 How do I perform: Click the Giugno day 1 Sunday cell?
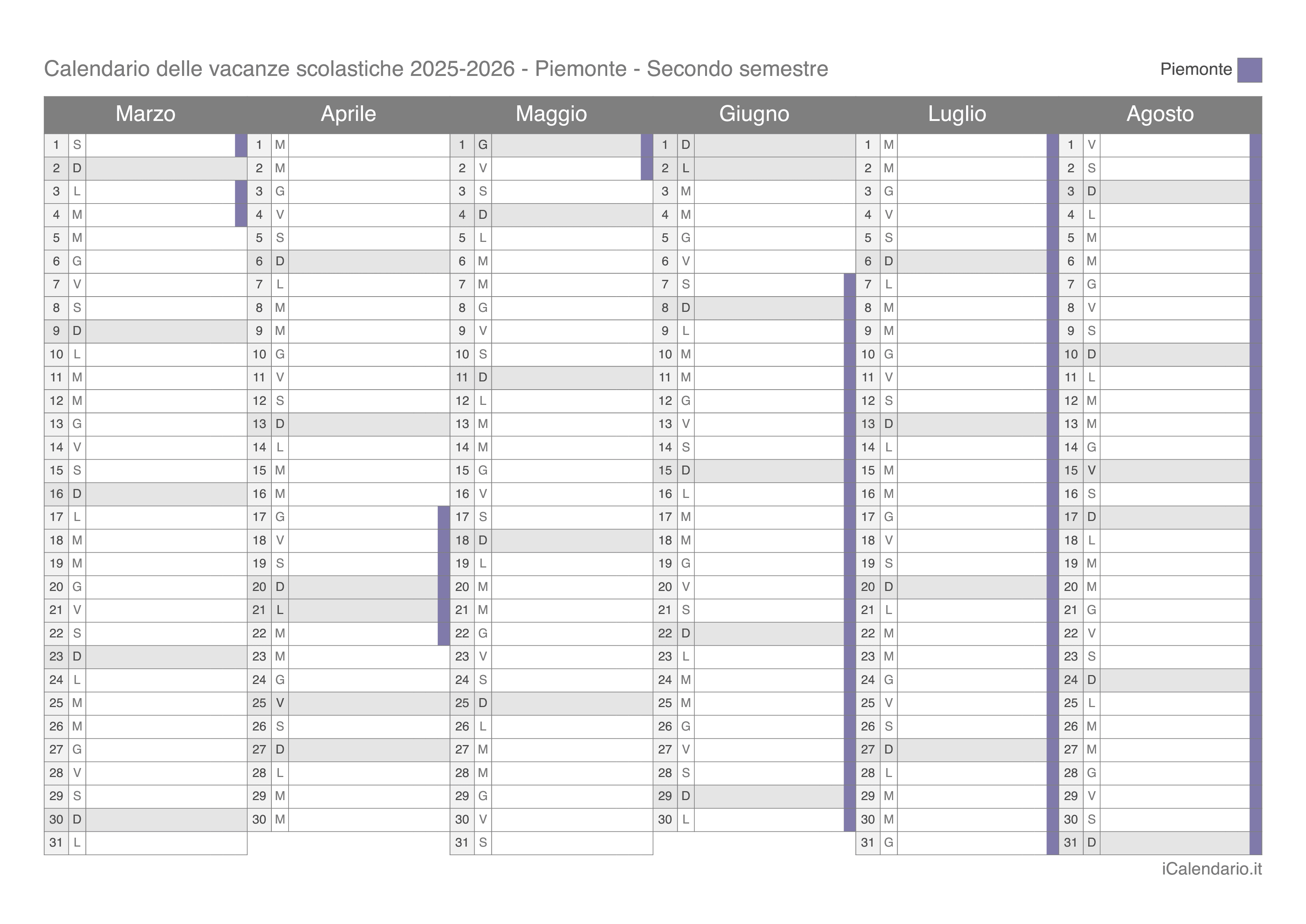pos(754,145)
